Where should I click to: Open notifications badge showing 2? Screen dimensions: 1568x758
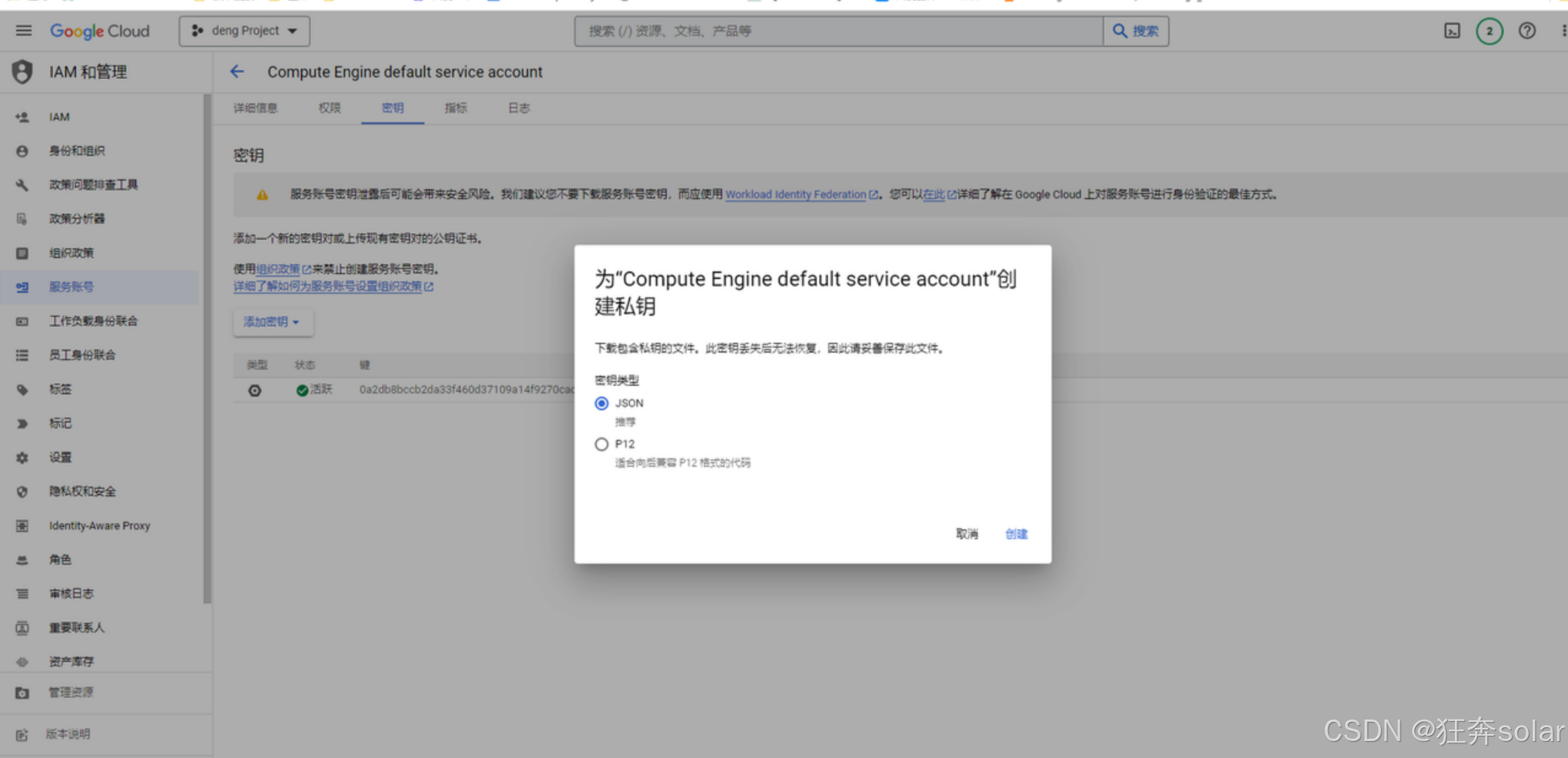click(x=1489, y=31)
